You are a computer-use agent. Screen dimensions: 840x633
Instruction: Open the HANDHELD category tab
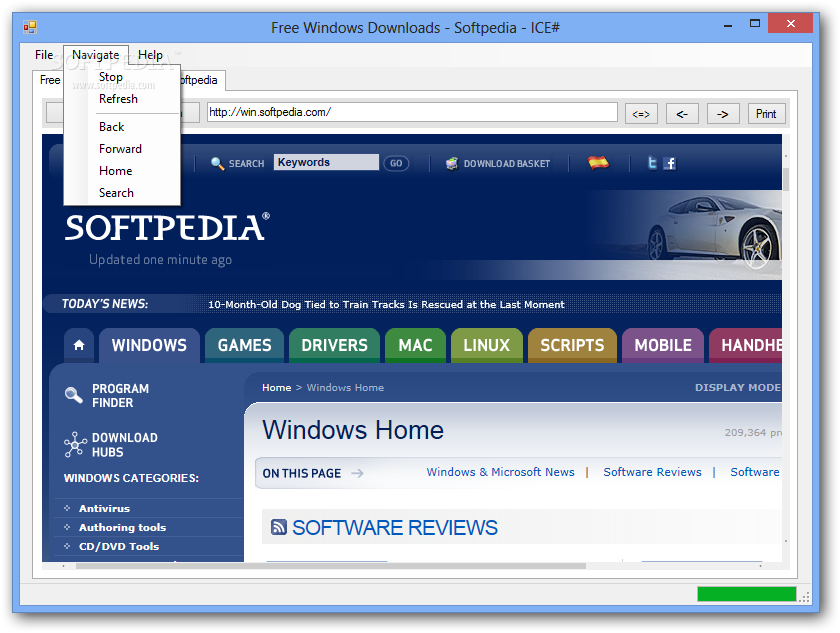coord(746,345)
